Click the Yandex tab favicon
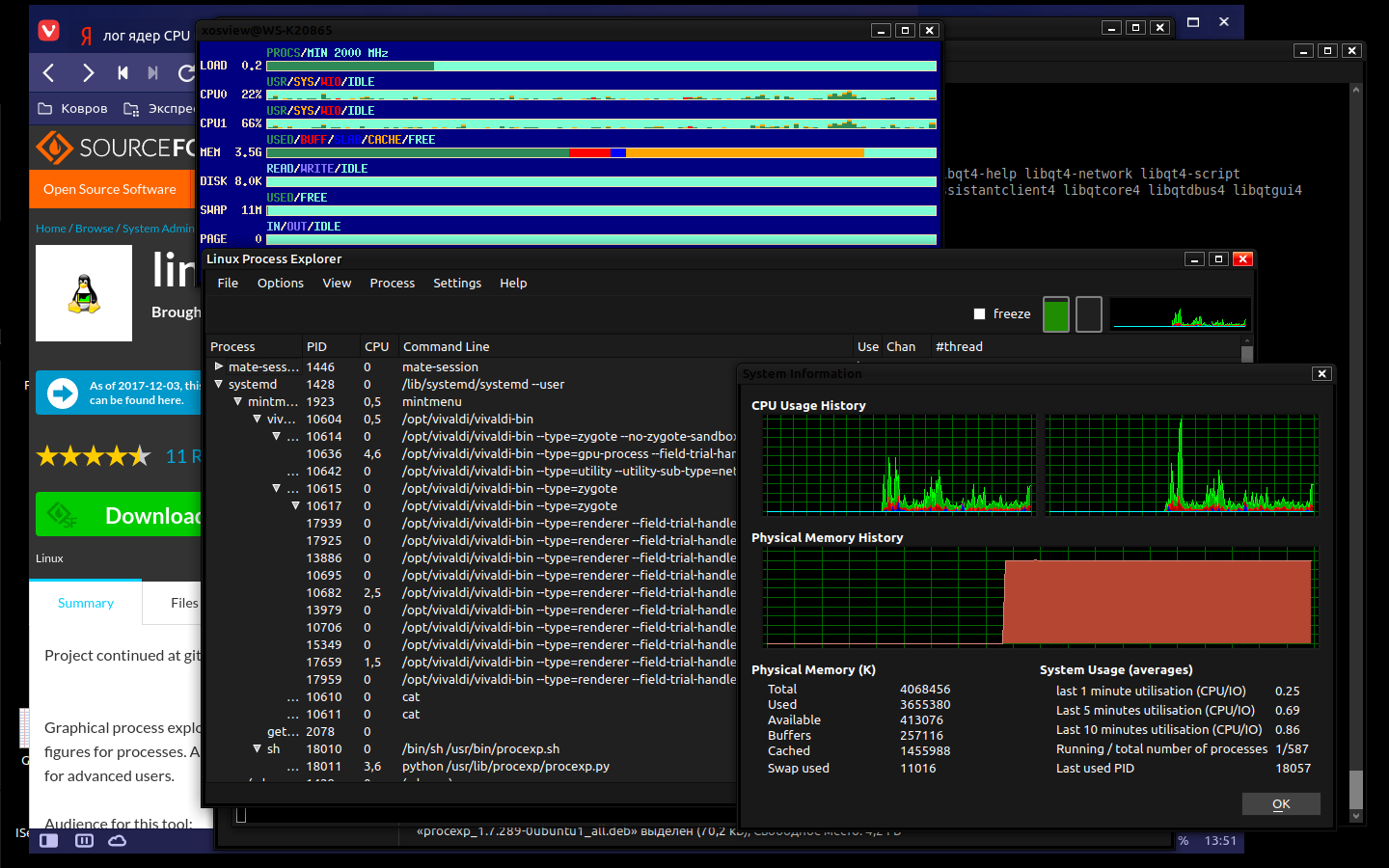Screen dimensions: 1389x868 tap(86, 36)
